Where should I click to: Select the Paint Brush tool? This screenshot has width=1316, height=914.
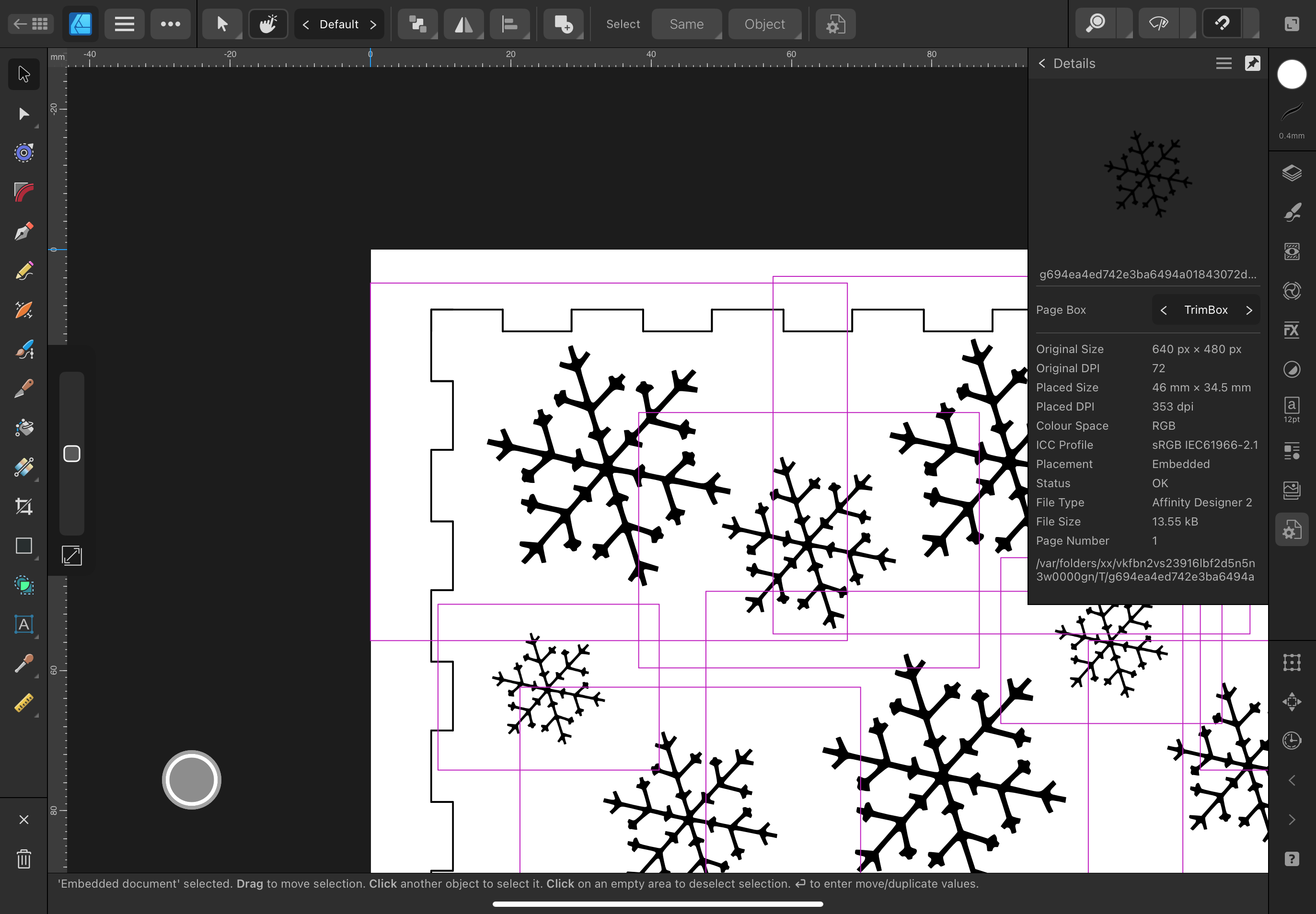23,349
